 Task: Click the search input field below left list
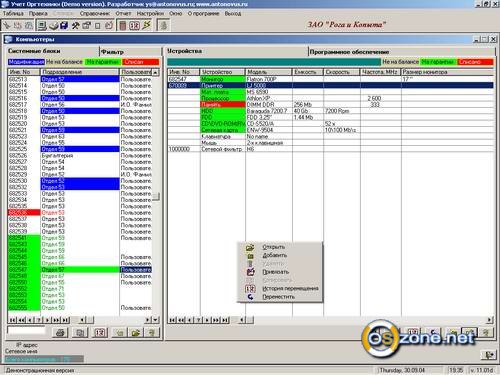[x=26, y=330]
